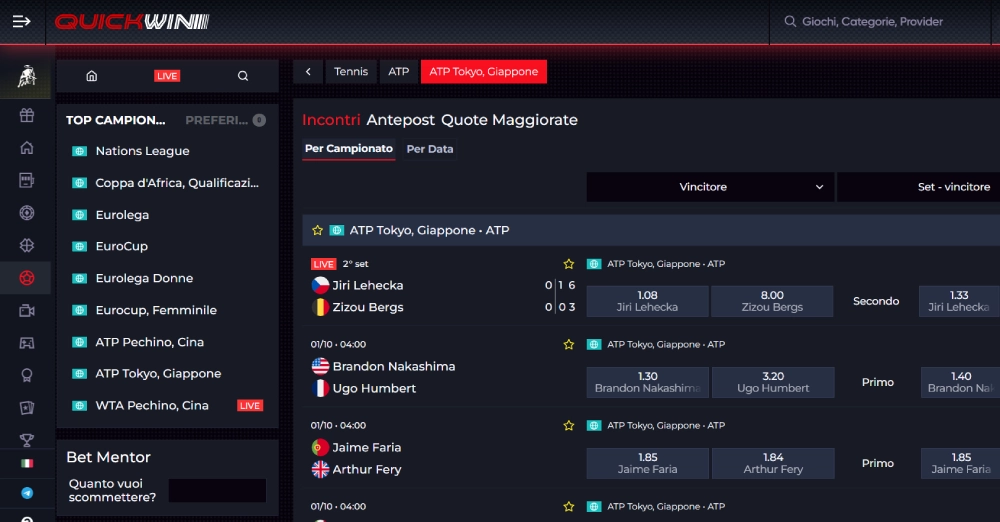Open the EuroCup championship
The height and width of the screenshot is (522, 1000).
click(x=121, y=246)
